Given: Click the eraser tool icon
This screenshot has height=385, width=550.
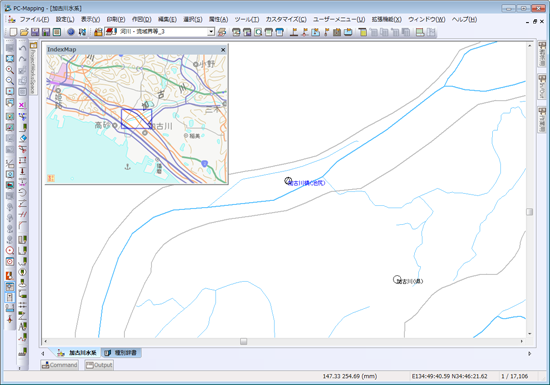Looking at the screenshot, I should pos(22,139).
